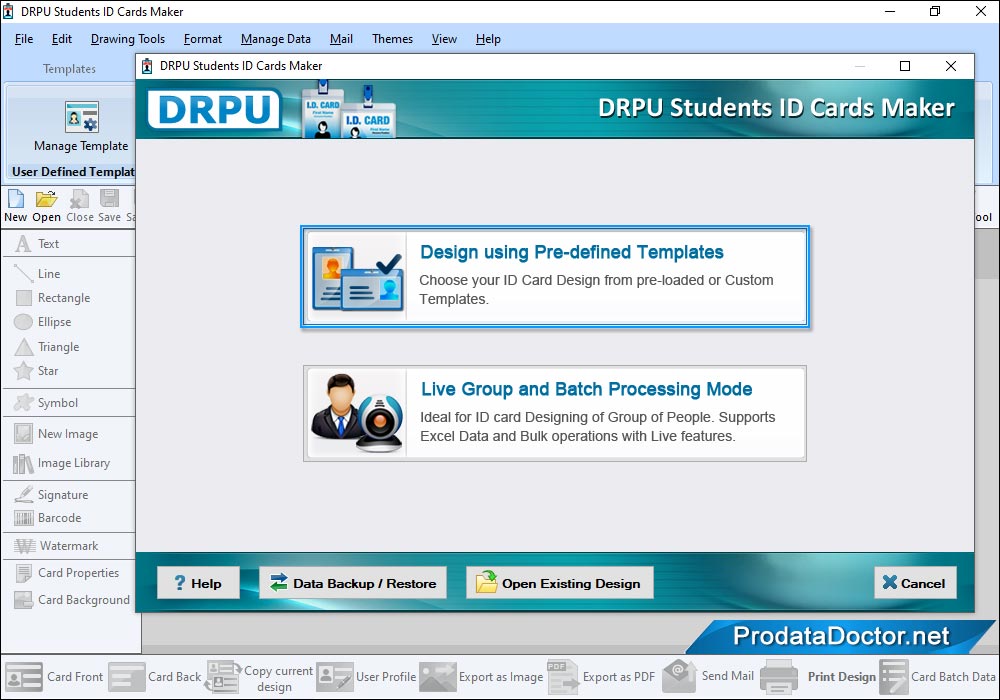Open the Themes menu
Image resolution: width=1000 pixels, height=700 pixels.
click(392, 39)
